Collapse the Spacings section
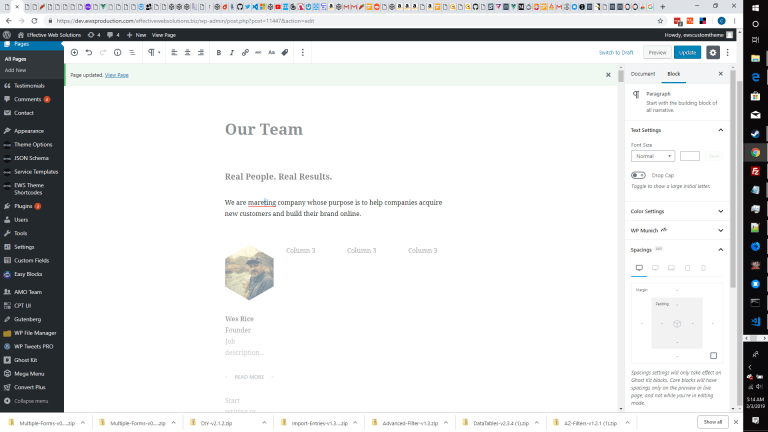This screenshot has height=432, width=768. [x=676, y=250]
